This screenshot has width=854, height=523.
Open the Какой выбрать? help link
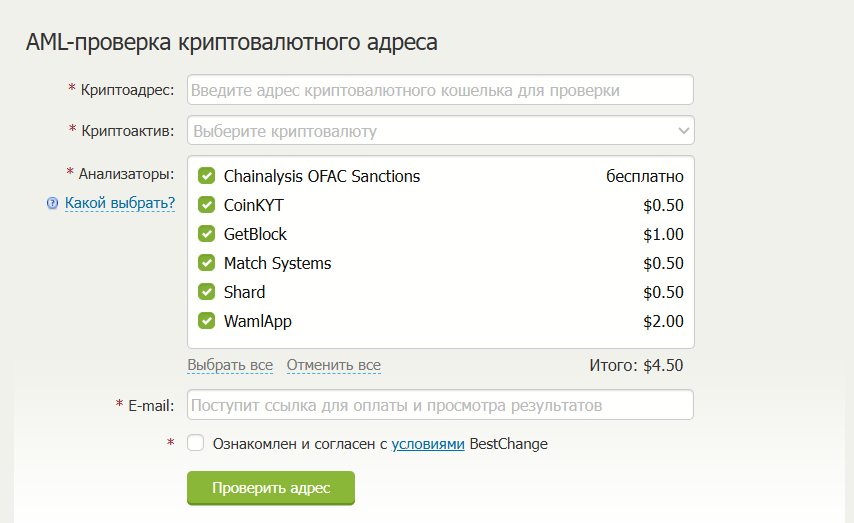pyautogui.click(x=120, y=203)
